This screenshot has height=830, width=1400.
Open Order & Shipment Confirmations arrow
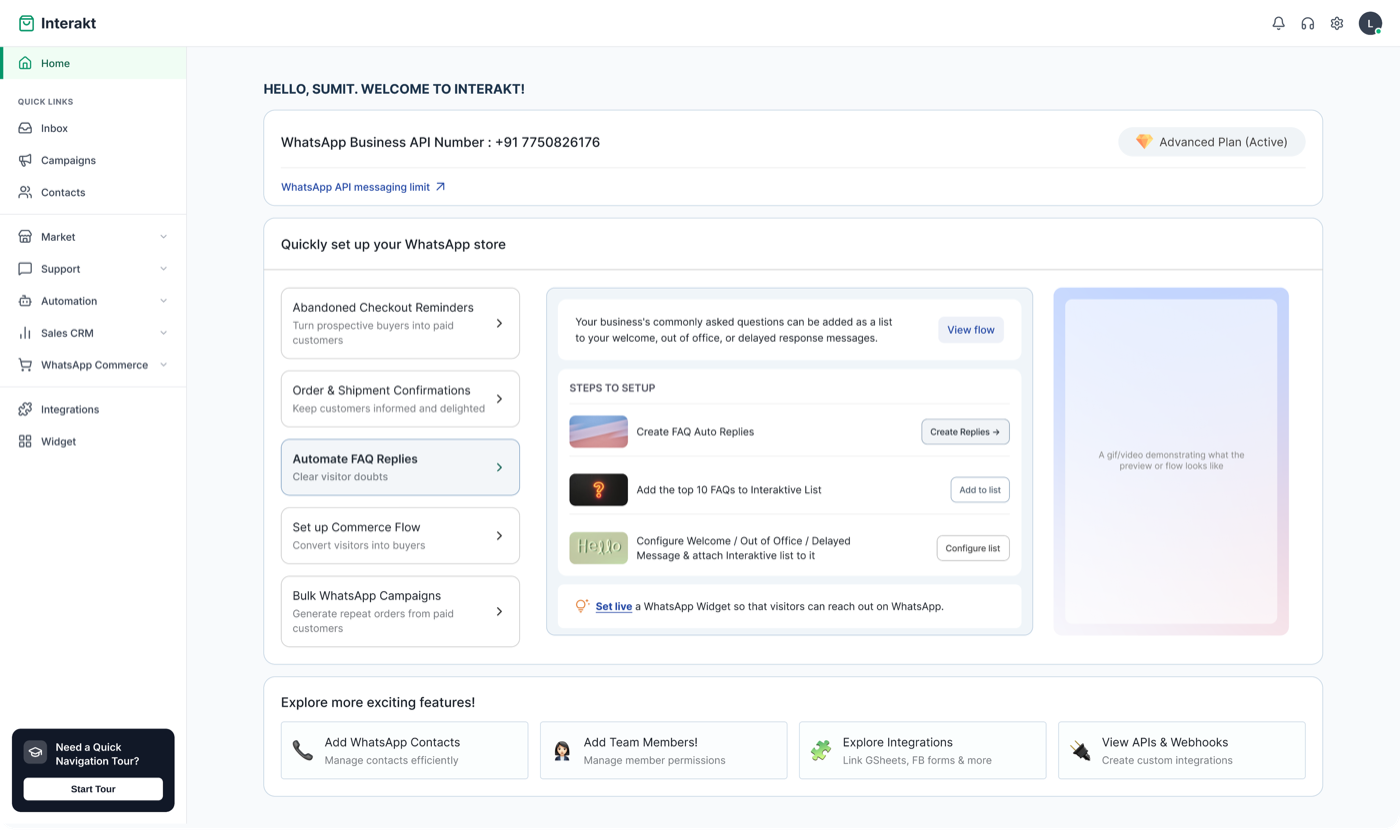coord(500,399)
